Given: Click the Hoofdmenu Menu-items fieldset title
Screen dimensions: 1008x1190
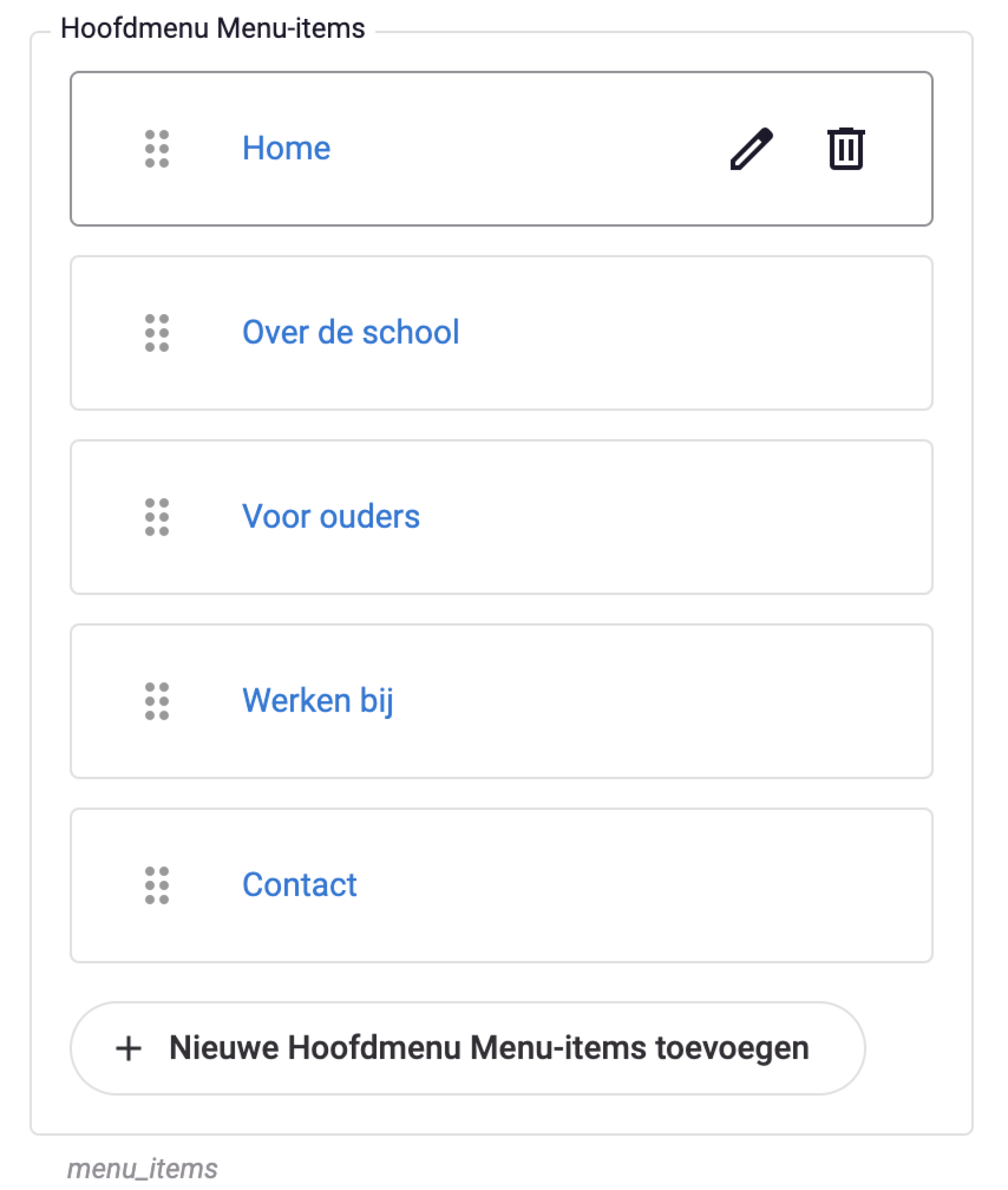Looking at the screenshot, I should tap(213, 28).
